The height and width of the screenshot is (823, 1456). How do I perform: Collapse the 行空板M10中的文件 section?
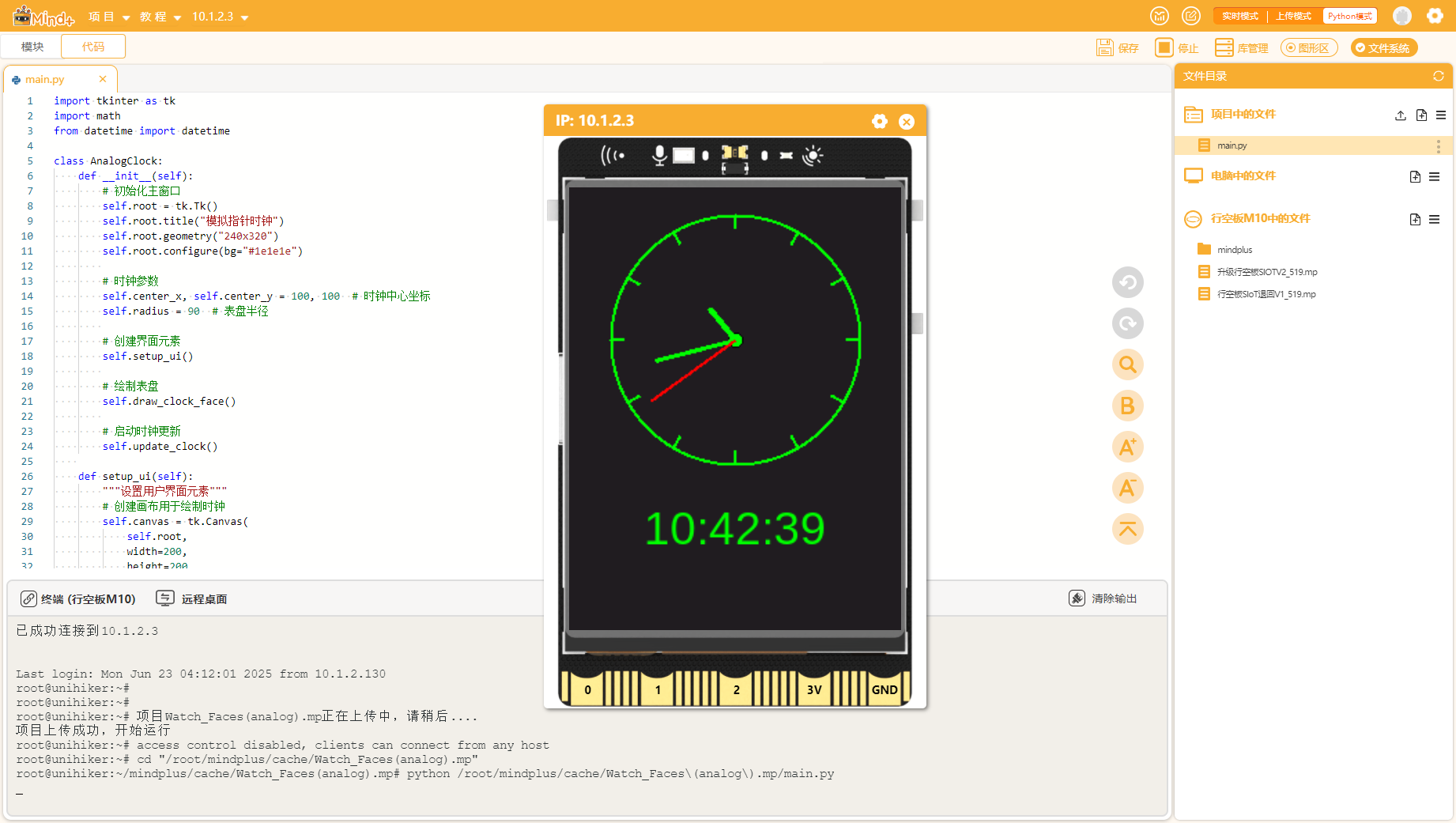pyautogui.click(x=1260, y=218)
